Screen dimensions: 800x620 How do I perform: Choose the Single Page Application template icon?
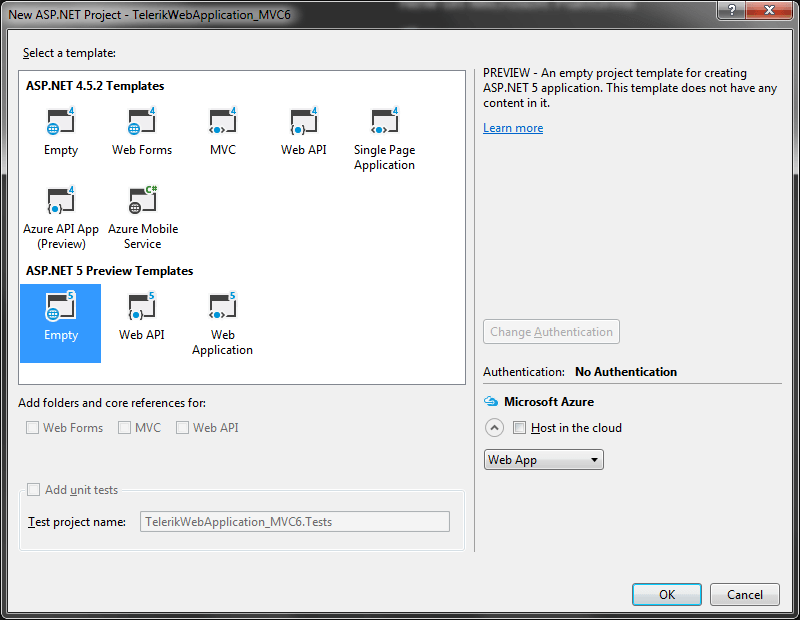pos(385,121)
